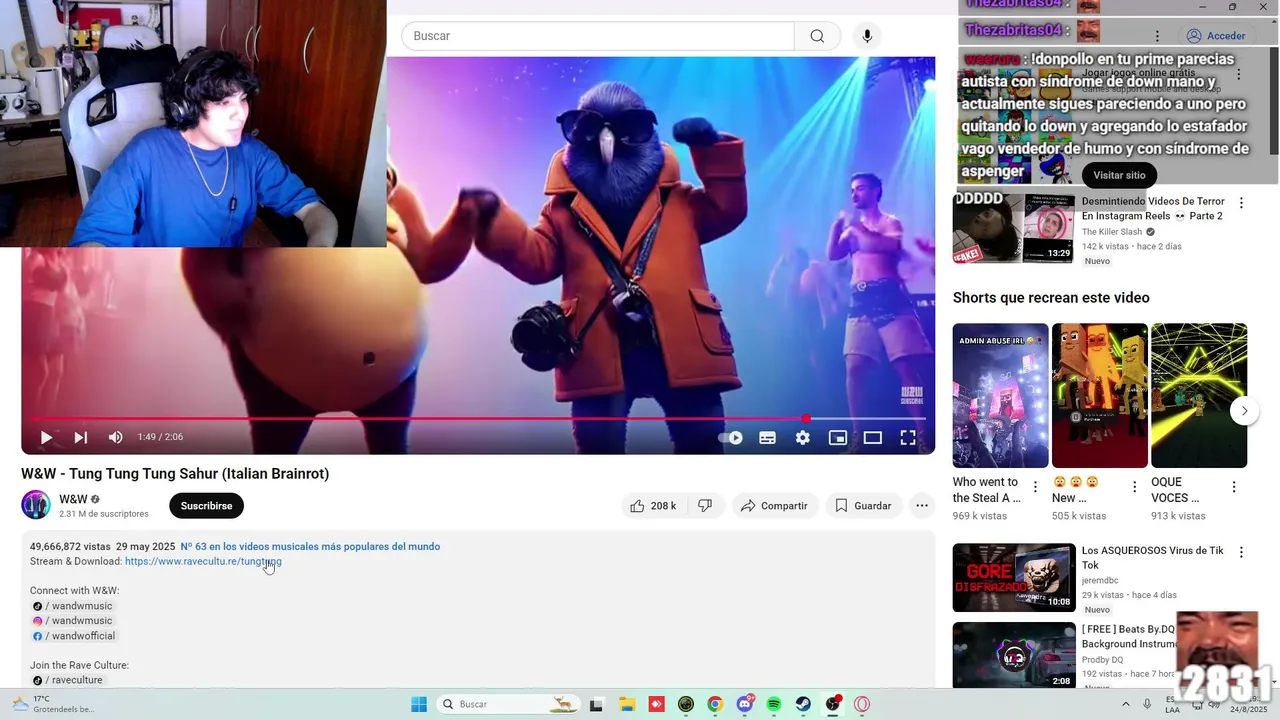Viewport: 1280px width, 720px height.
Task: Play the video
Action: 46,437
